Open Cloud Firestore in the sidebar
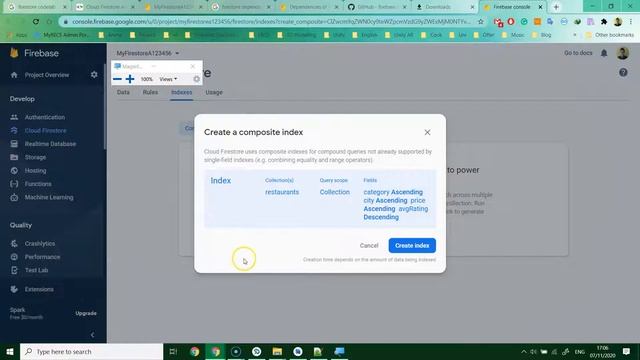640x360 pixels. pyautogui.click(x=45, y=131)
